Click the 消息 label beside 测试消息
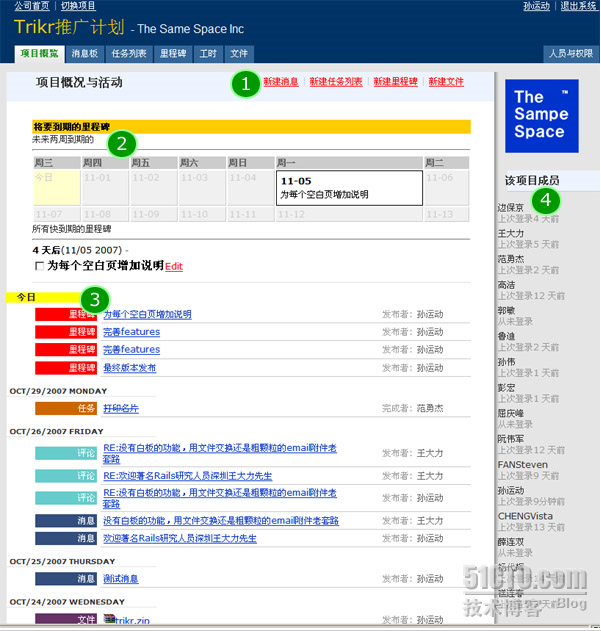This screenshot has height=631, width=601. [66, 579]
